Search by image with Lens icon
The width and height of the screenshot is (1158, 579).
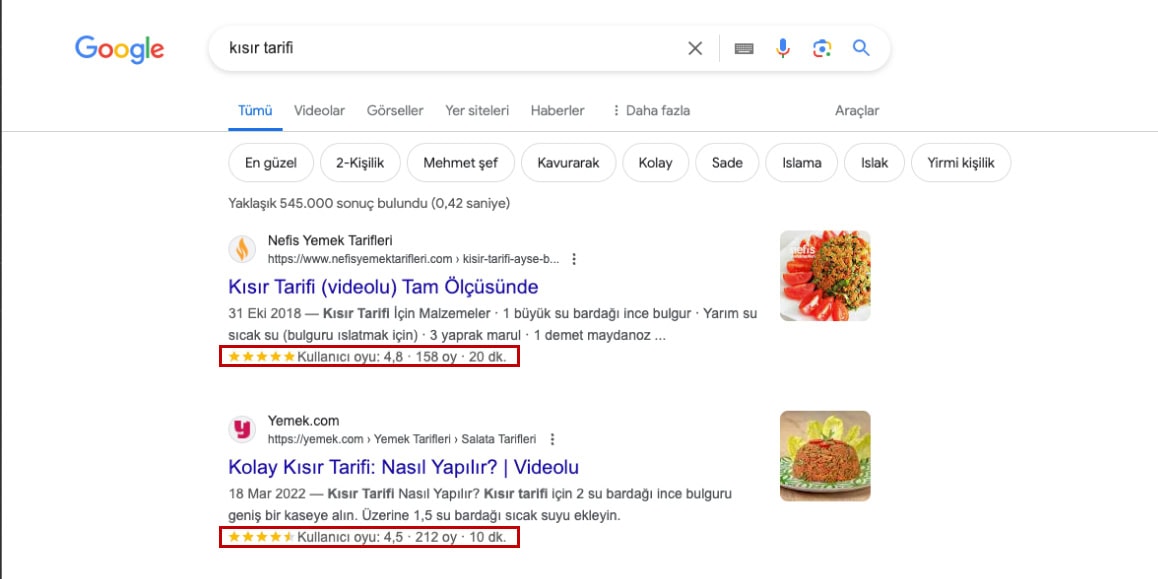[x=822, y=48]
